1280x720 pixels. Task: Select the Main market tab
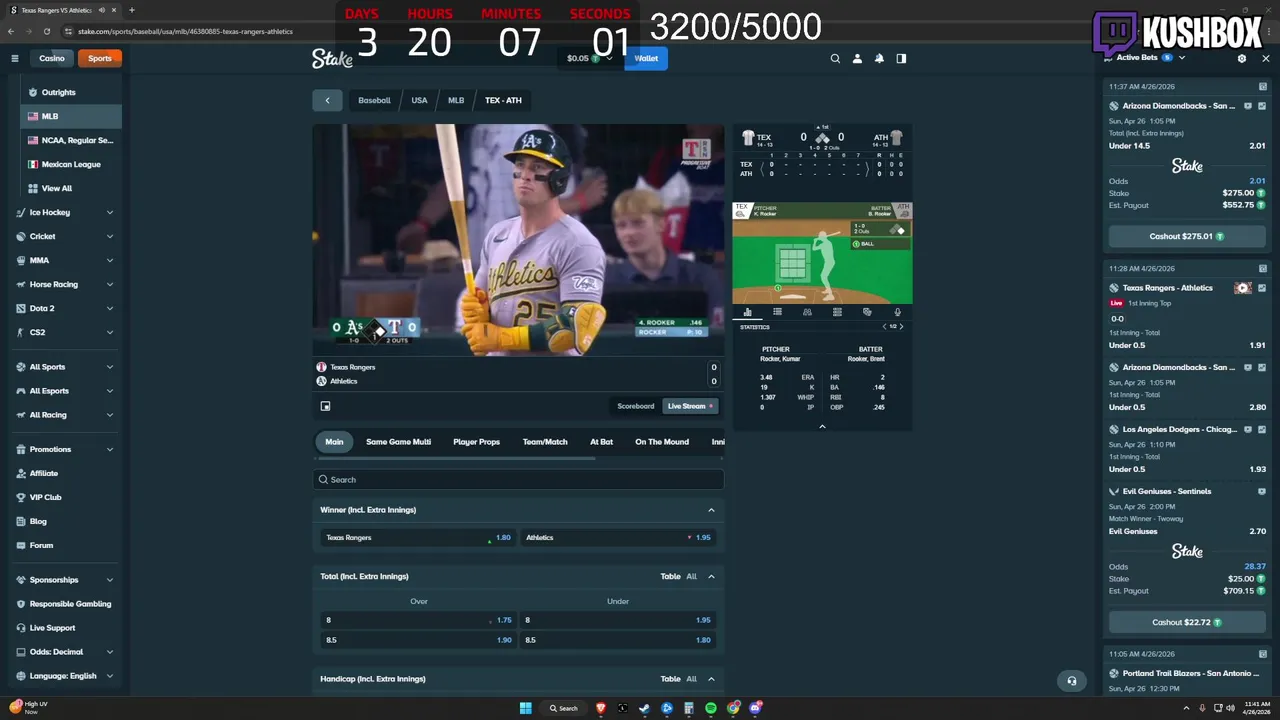pos(334,442)
